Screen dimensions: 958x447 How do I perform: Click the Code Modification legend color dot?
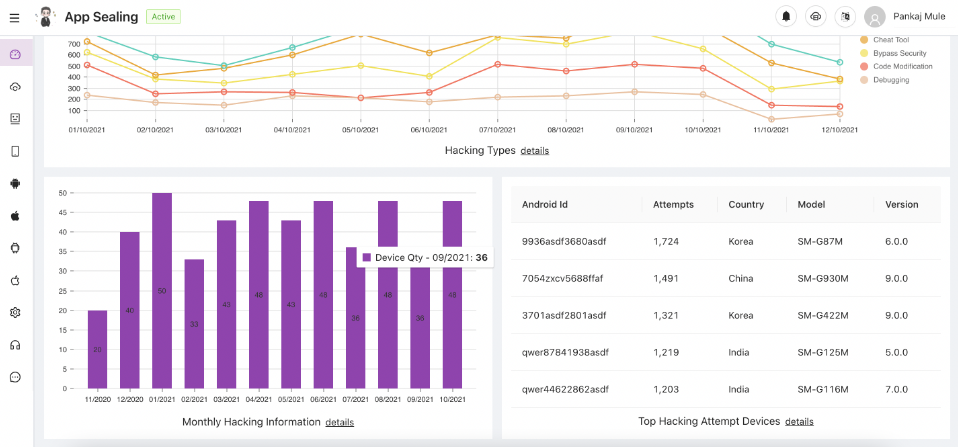864,66
